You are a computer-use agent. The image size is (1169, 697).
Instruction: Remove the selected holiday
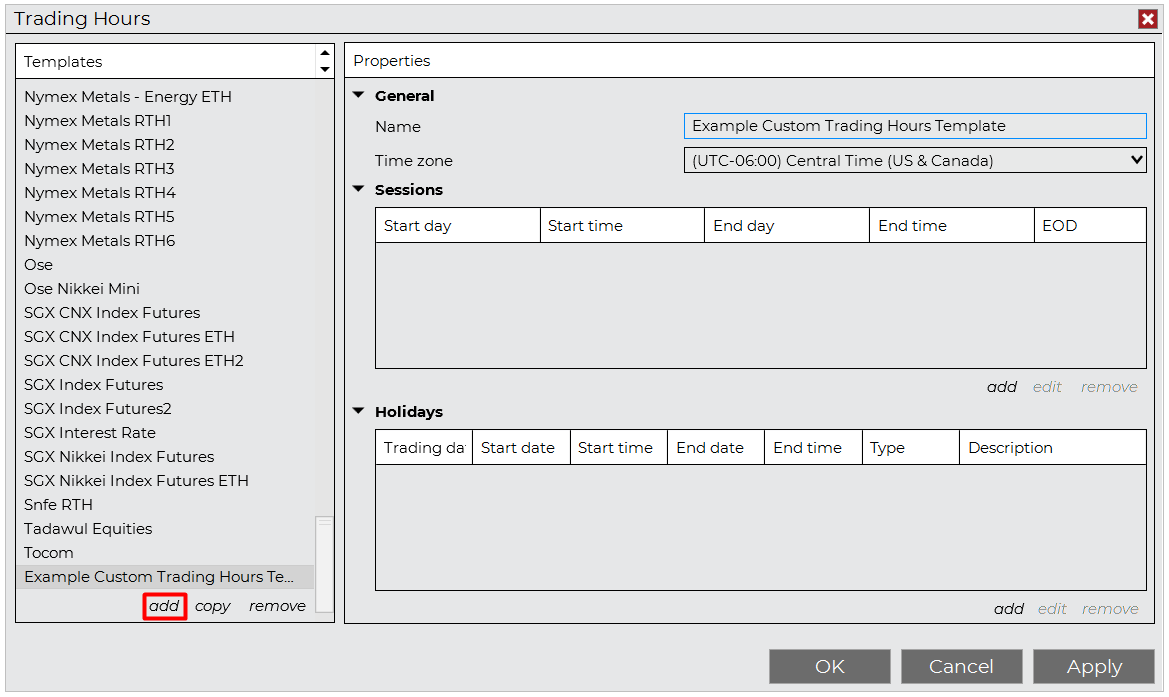pos(1110,609)
